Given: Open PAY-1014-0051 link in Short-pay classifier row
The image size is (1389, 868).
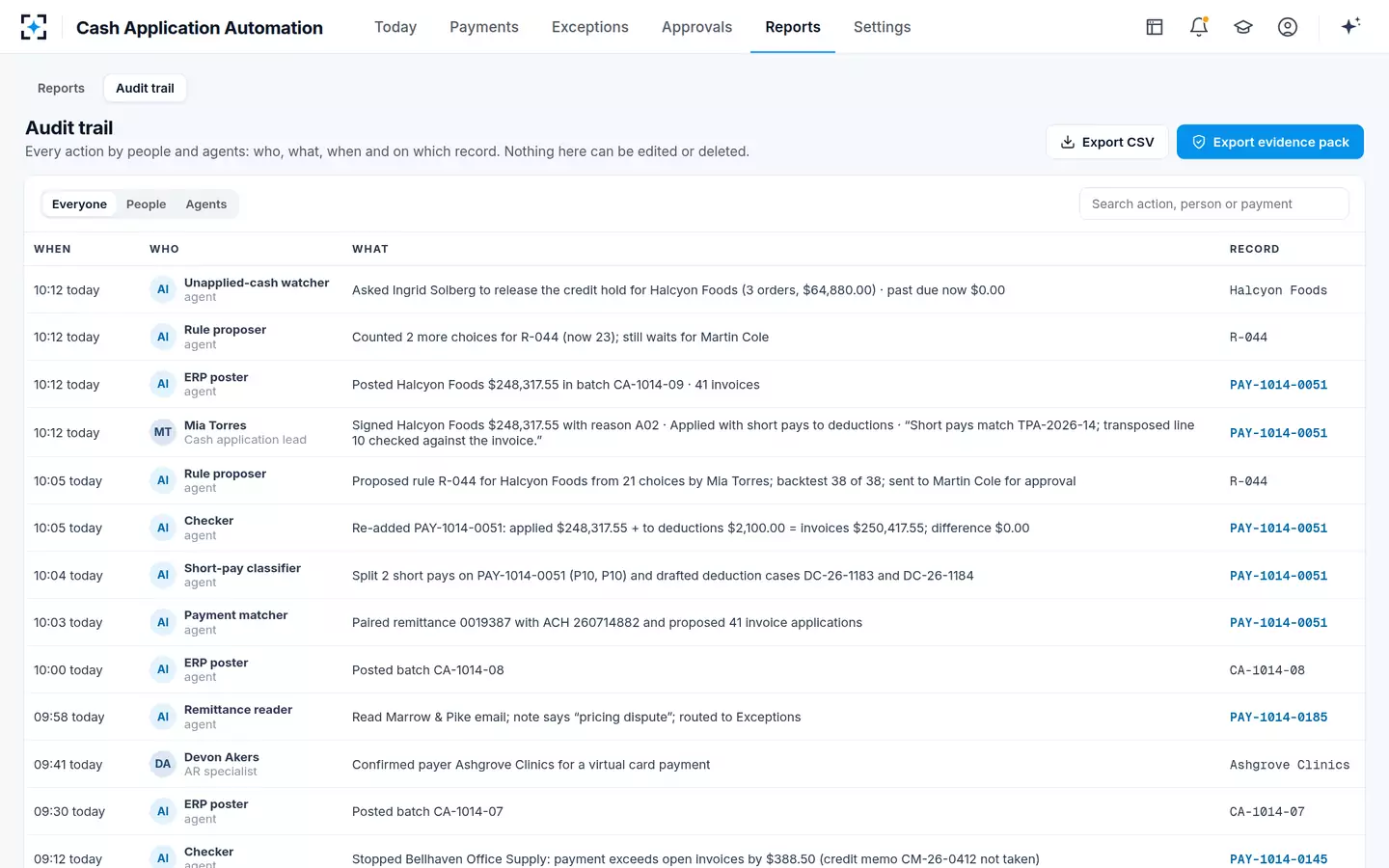Looking at the screenshot, I should point(1278,576).
